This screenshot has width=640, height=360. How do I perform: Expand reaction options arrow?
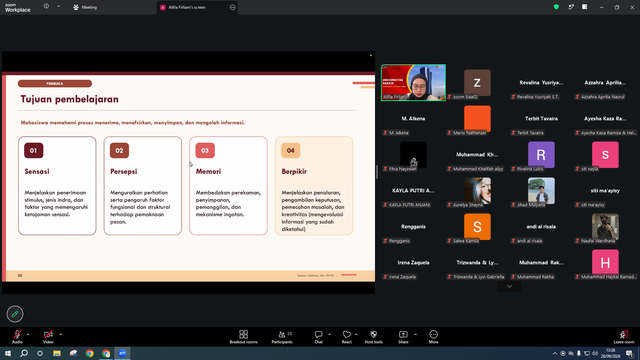click(x=356, y=334)
